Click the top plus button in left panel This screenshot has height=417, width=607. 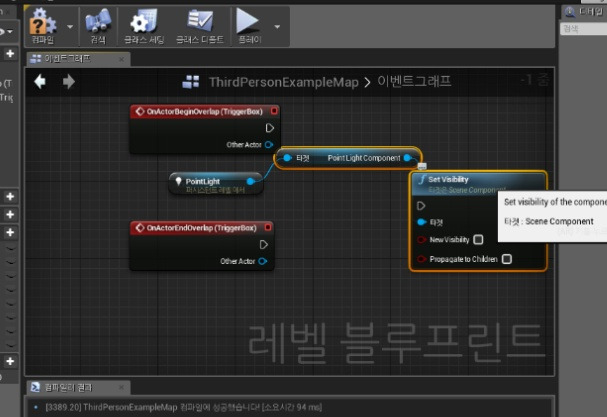pos(10,53)
